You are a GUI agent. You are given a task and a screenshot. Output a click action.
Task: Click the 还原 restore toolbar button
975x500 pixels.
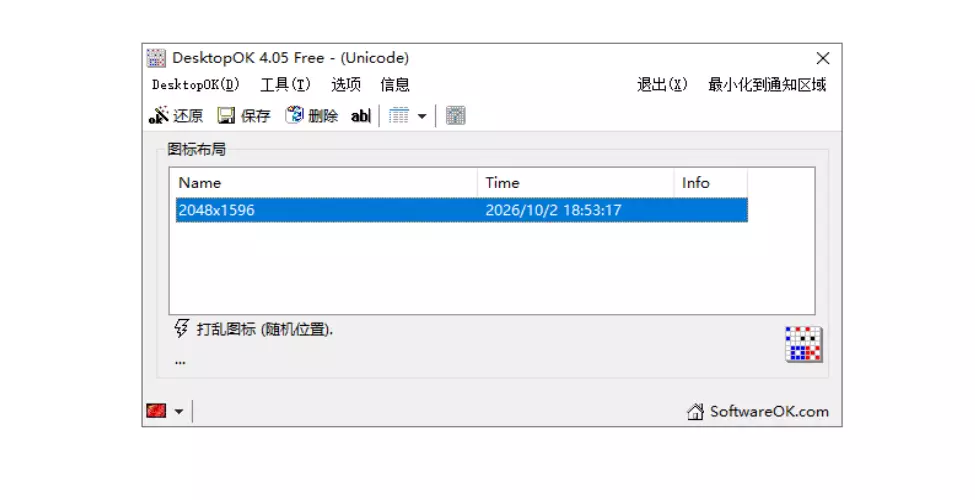point(176,116)
